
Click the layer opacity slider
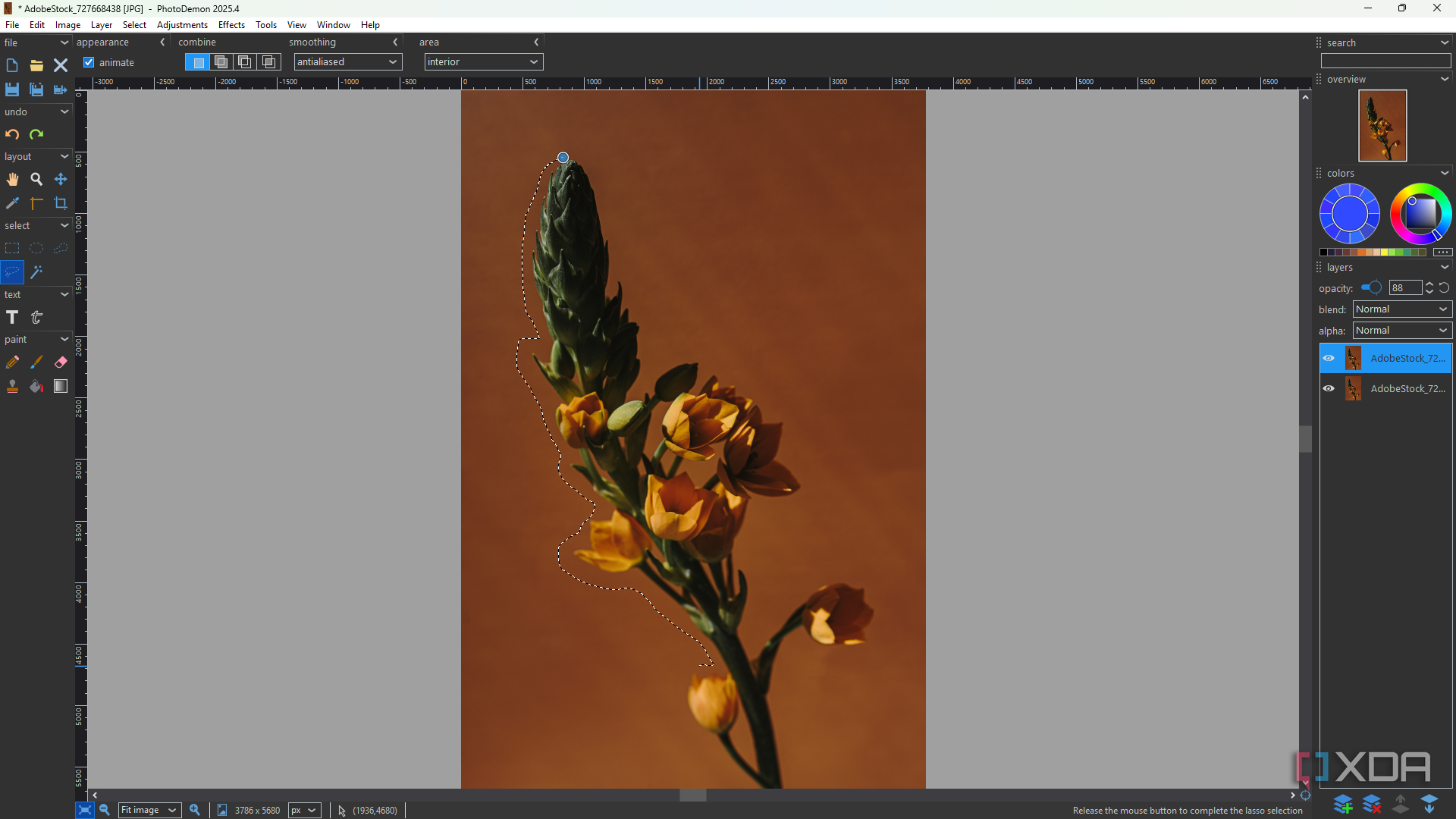pyautogui.click(x=1371, y=288)
